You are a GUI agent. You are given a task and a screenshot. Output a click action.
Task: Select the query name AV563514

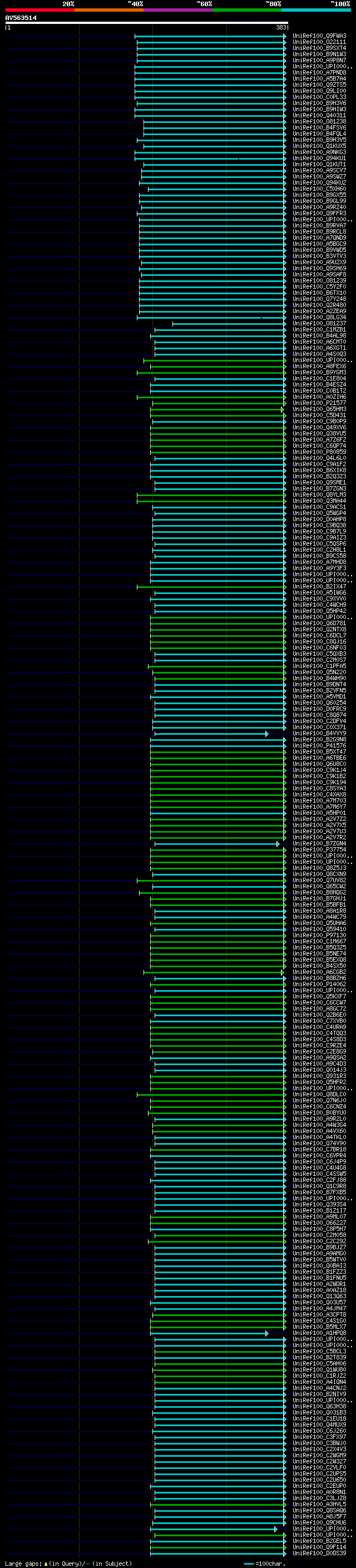21,18
